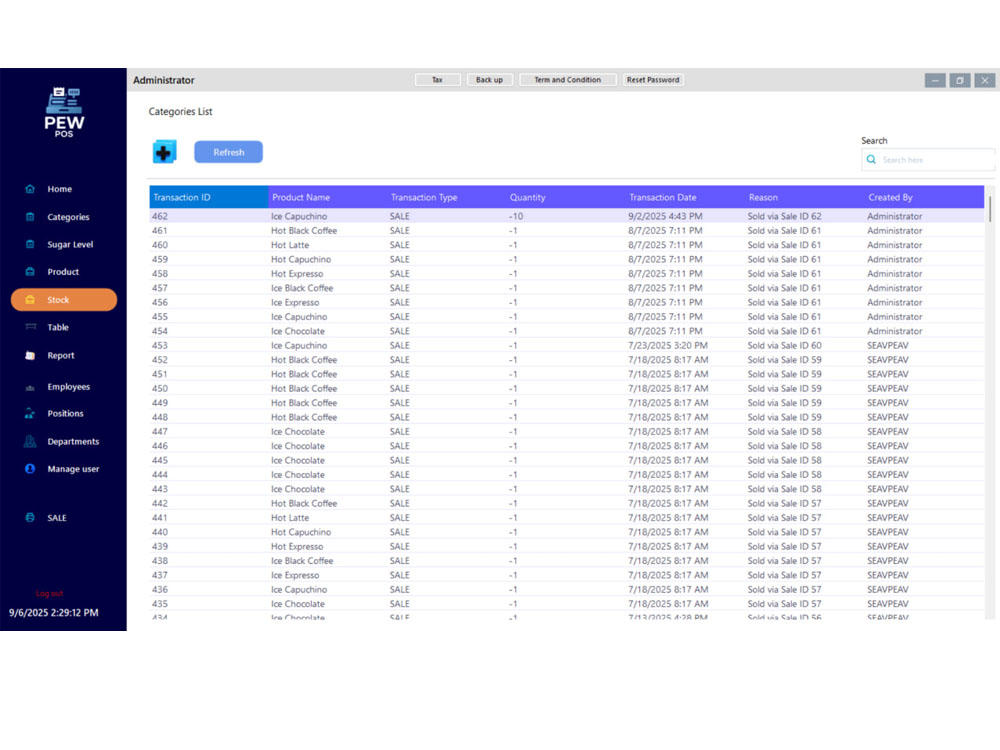Click the Positions sidebar icon
Image resolution: width=1000 pixels, height=750 pixels.
(30, 413)
